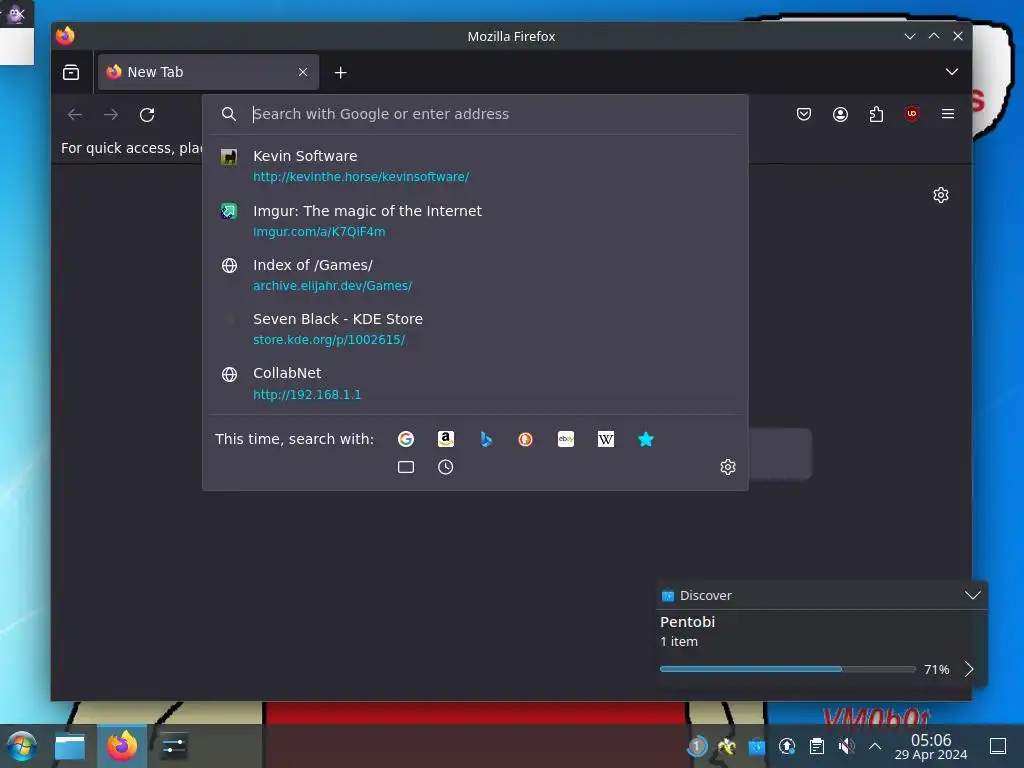
Task: Open Firefox View recent browsing button
Action: 71,72
